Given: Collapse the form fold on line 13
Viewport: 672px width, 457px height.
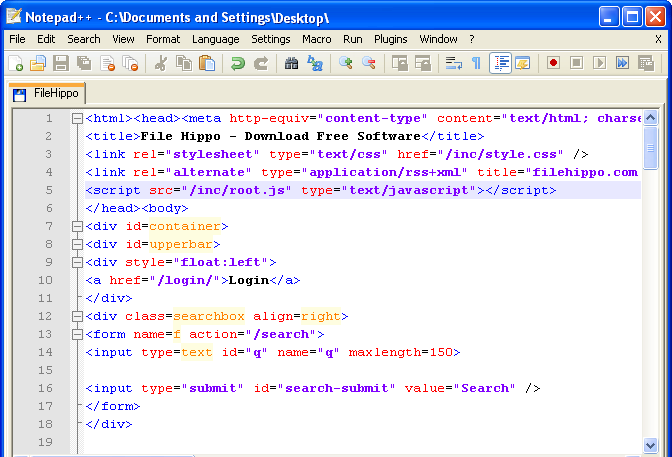Looking at the screenshot, I should coord(77,334).
